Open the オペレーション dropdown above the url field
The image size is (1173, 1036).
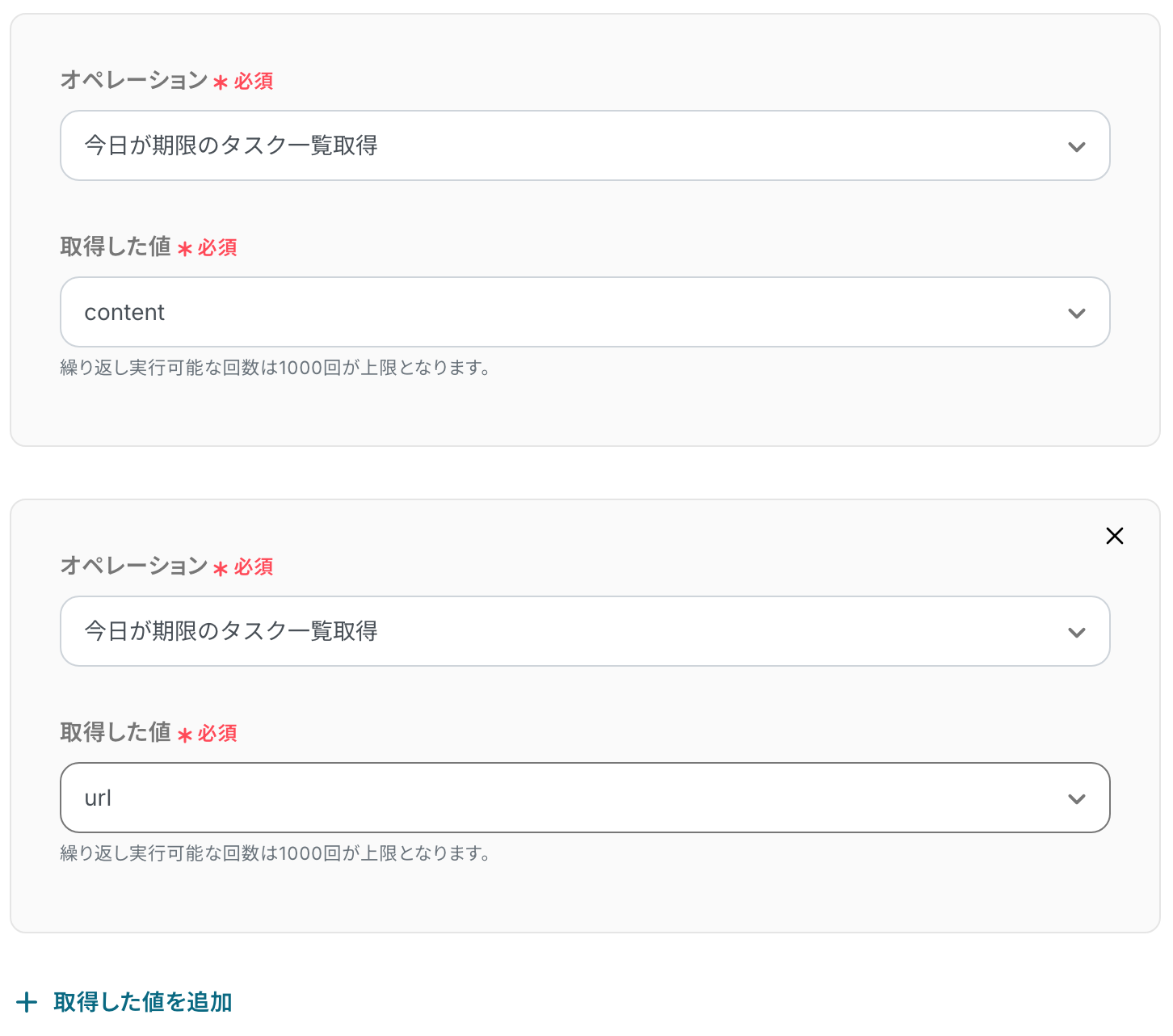pyautogui.click(x=584, y=631)
